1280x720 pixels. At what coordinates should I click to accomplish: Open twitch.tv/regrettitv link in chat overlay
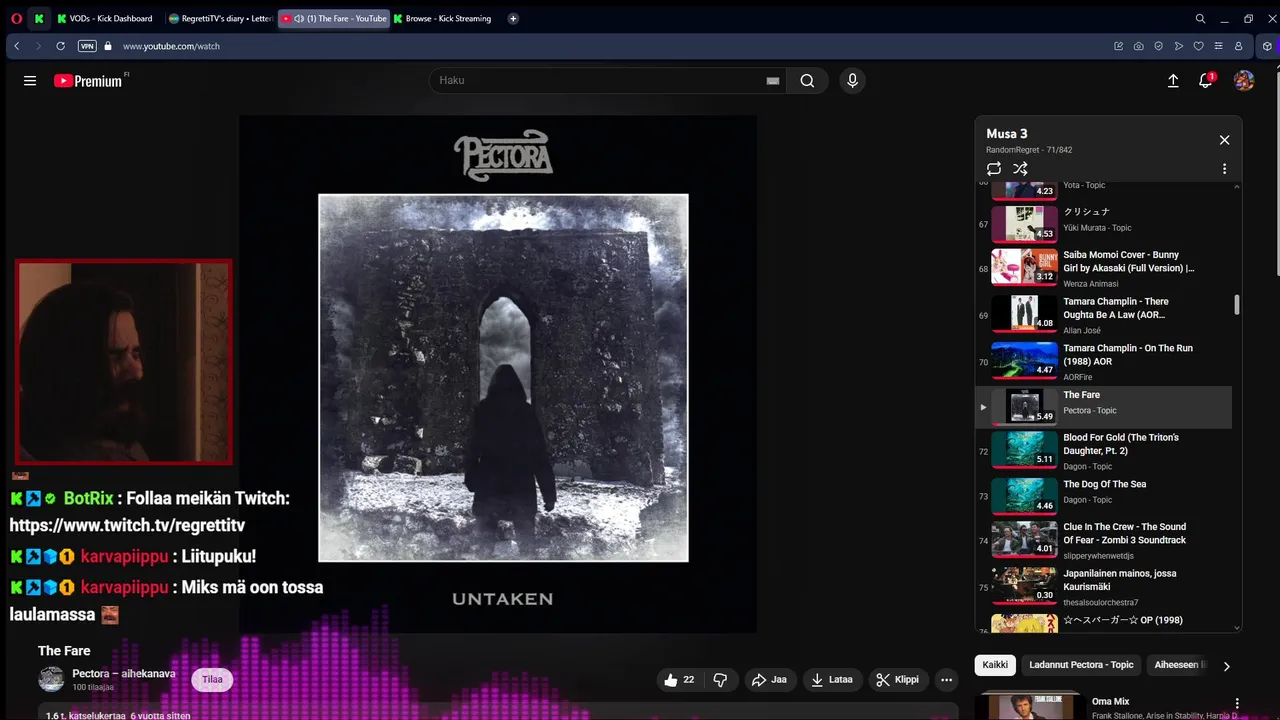[127, 525]
